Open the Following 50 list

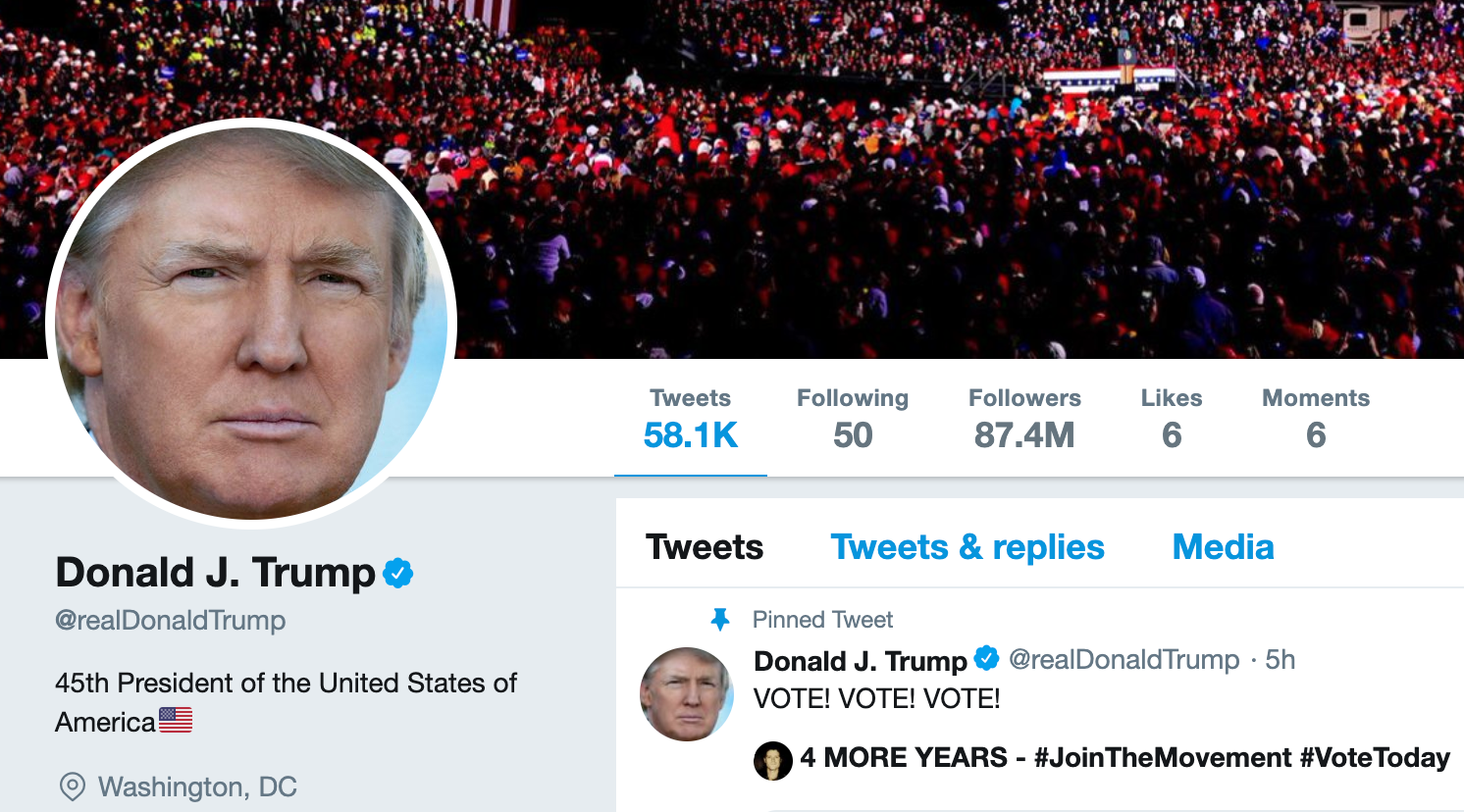coord(853,418)
